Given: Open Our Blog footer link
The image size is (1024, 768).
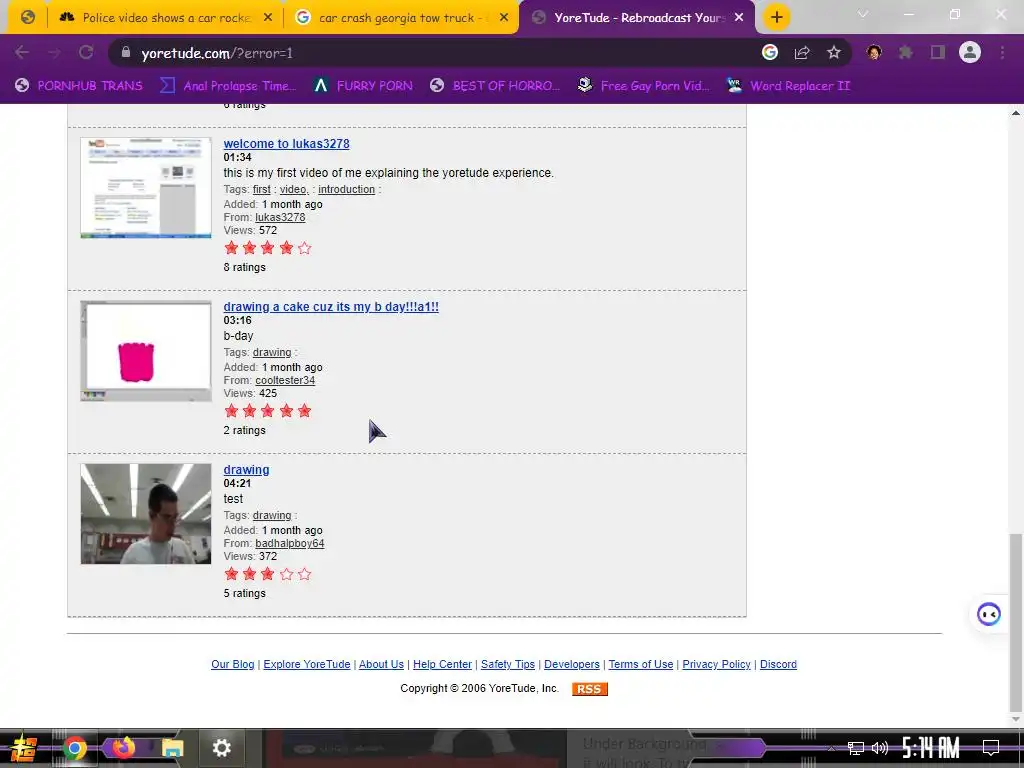Looking at the screenshot, I should pos(232,664).
